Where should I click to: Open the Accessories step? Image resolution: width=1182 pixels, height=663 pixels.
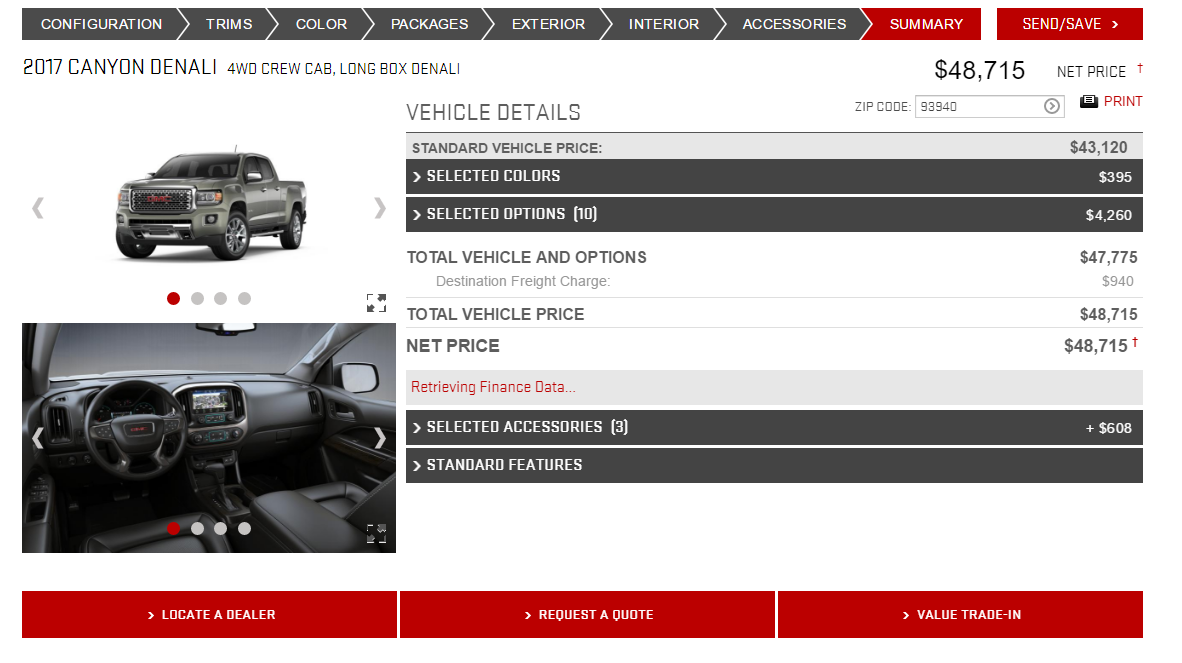tap(794, 24)
